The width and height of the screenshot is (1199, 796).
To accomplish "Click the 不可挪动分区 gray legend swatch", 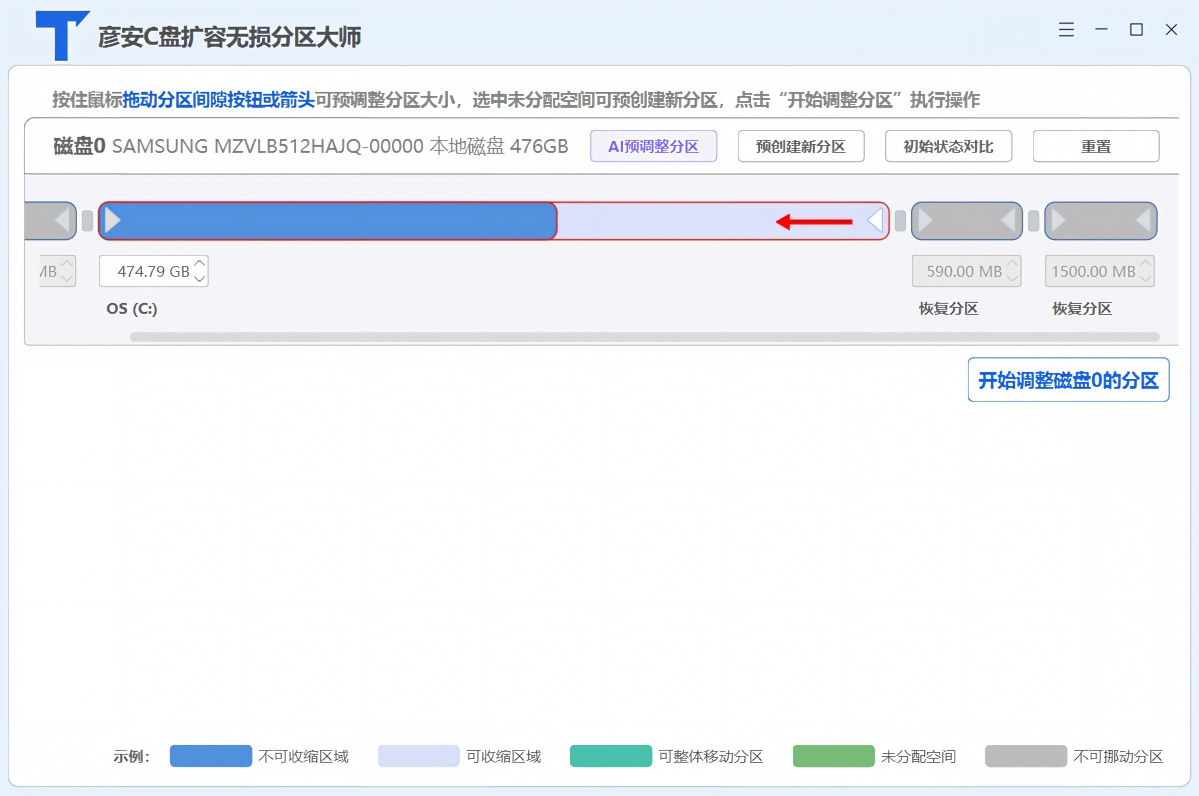I will coord(1025,756).
